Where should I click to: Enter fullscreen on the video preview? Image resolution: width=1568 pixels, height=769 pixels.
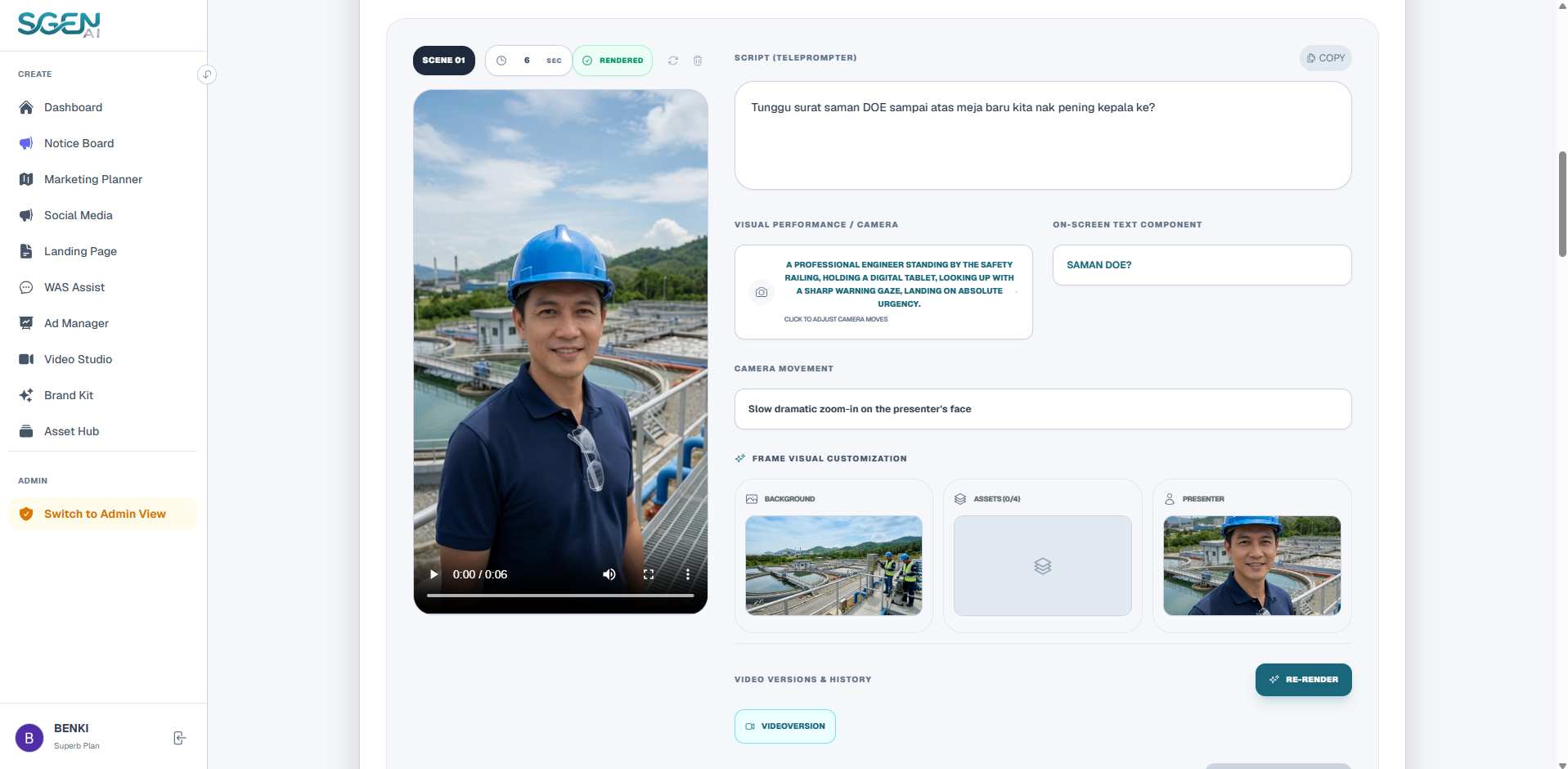(649, 574)
